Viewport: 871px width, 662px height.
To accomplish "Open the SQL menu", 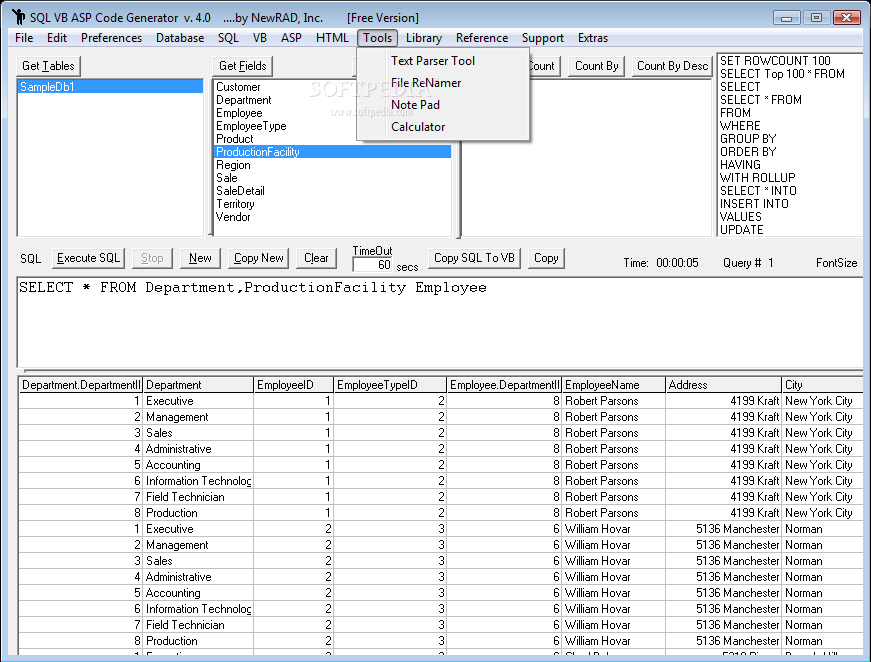I will (x=228, y=38).
